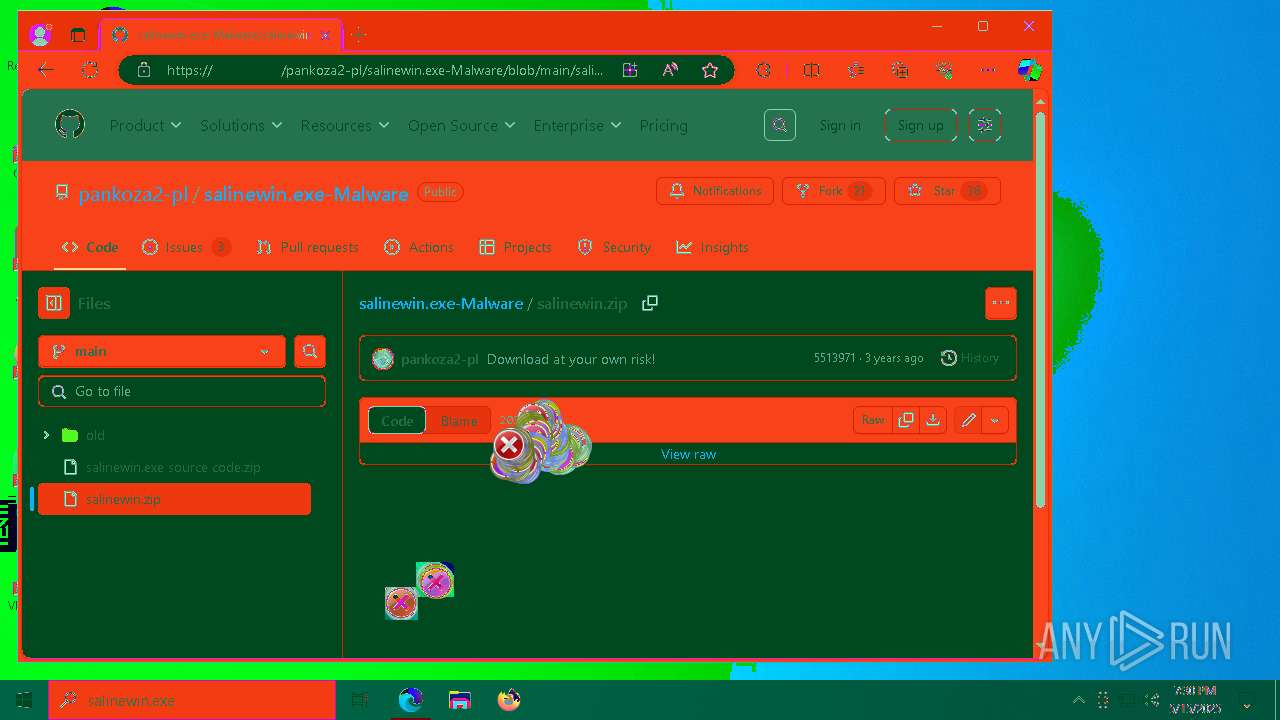Screen dimensions: 1280x720
Task: Click the Pricing link
Action: [x=664, y=125]
